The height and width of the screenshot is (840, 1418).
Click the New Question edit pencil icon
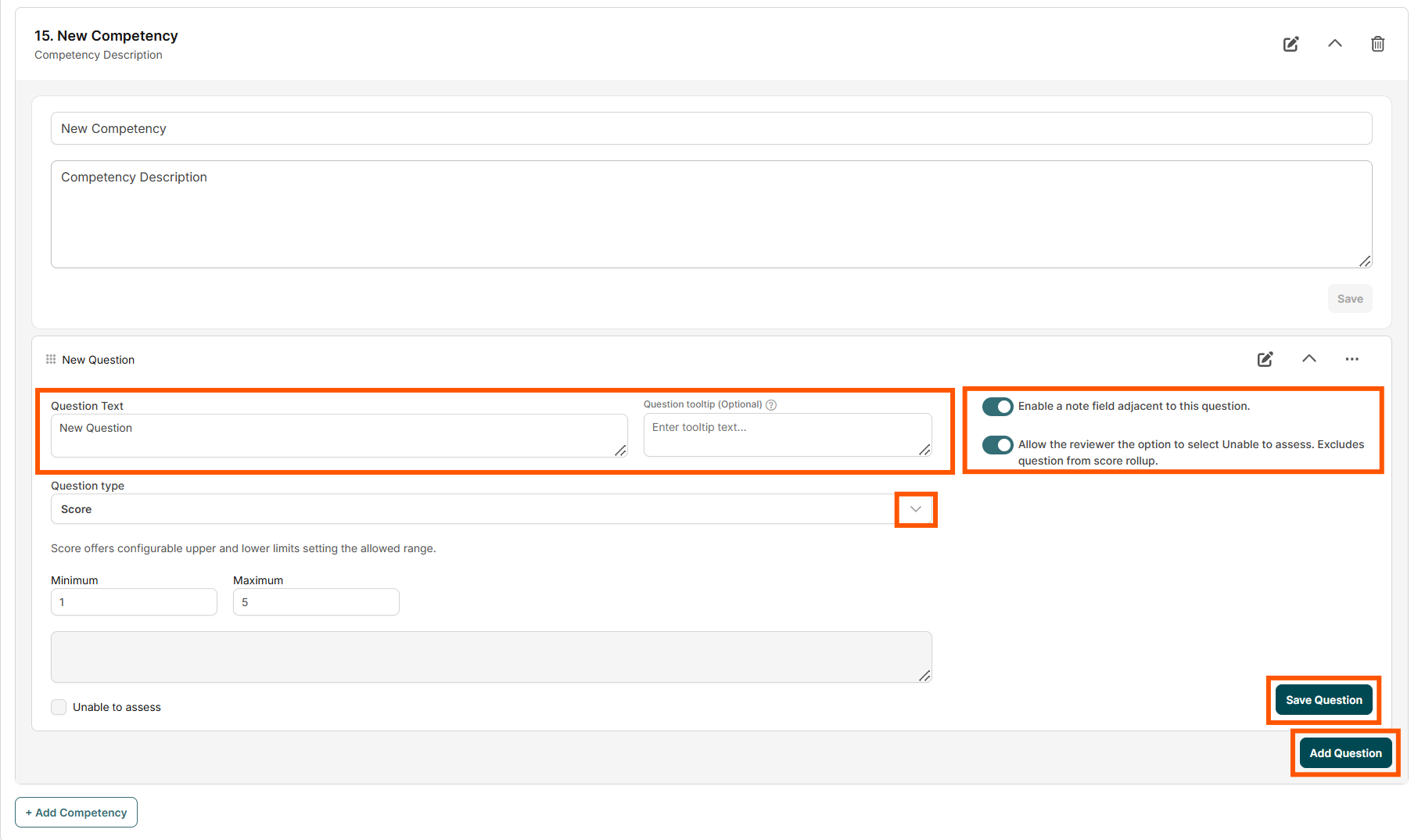coord(1265,359)
